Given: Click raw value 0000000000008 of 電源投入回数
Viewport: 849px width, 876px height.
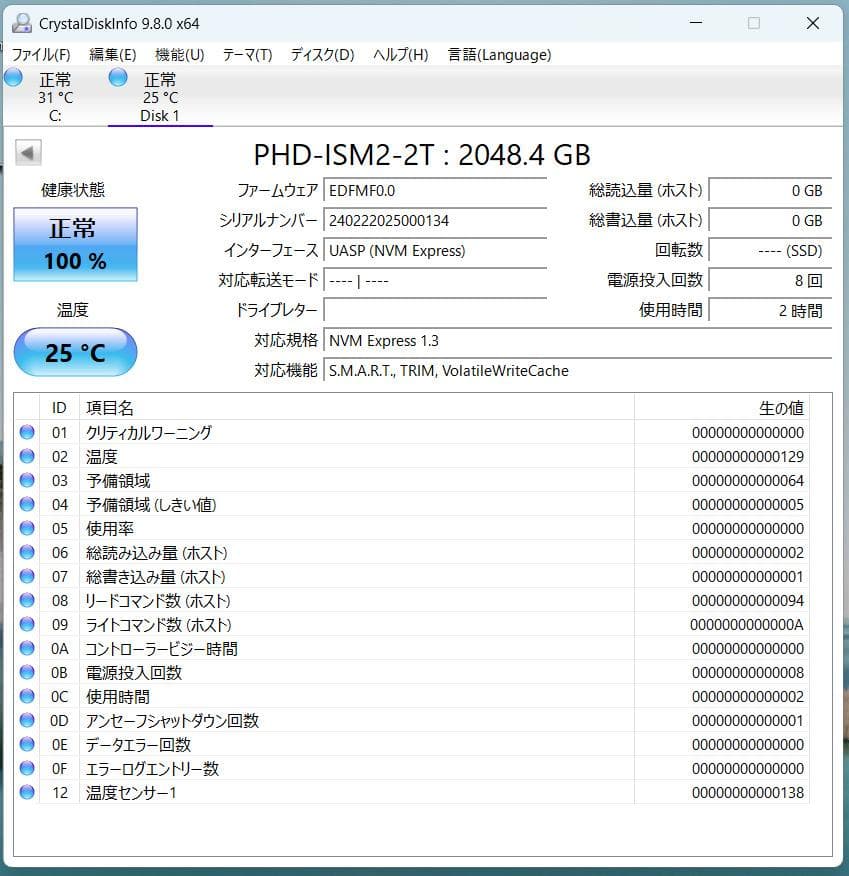Looking at the screenshot, I should tap(747, 673).
